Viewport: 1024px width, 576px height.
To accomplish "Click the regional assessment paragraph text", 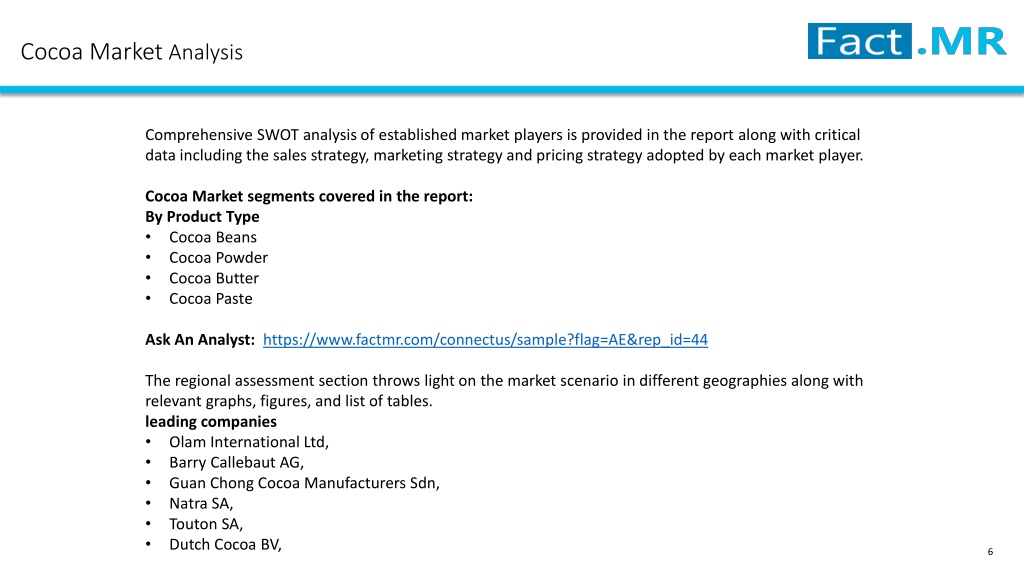I will point(504,391).
